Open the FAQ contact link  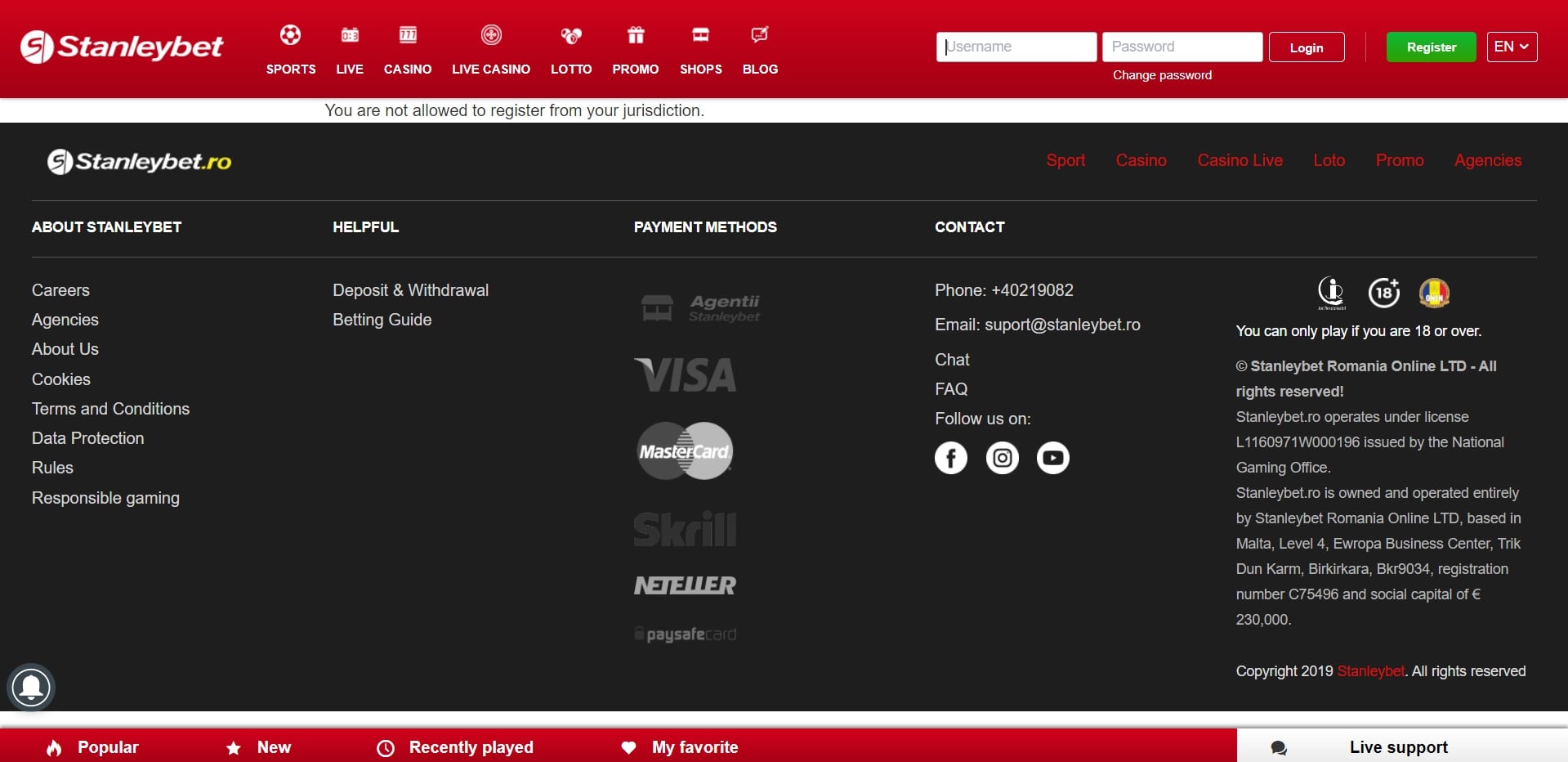coord(951,389)
